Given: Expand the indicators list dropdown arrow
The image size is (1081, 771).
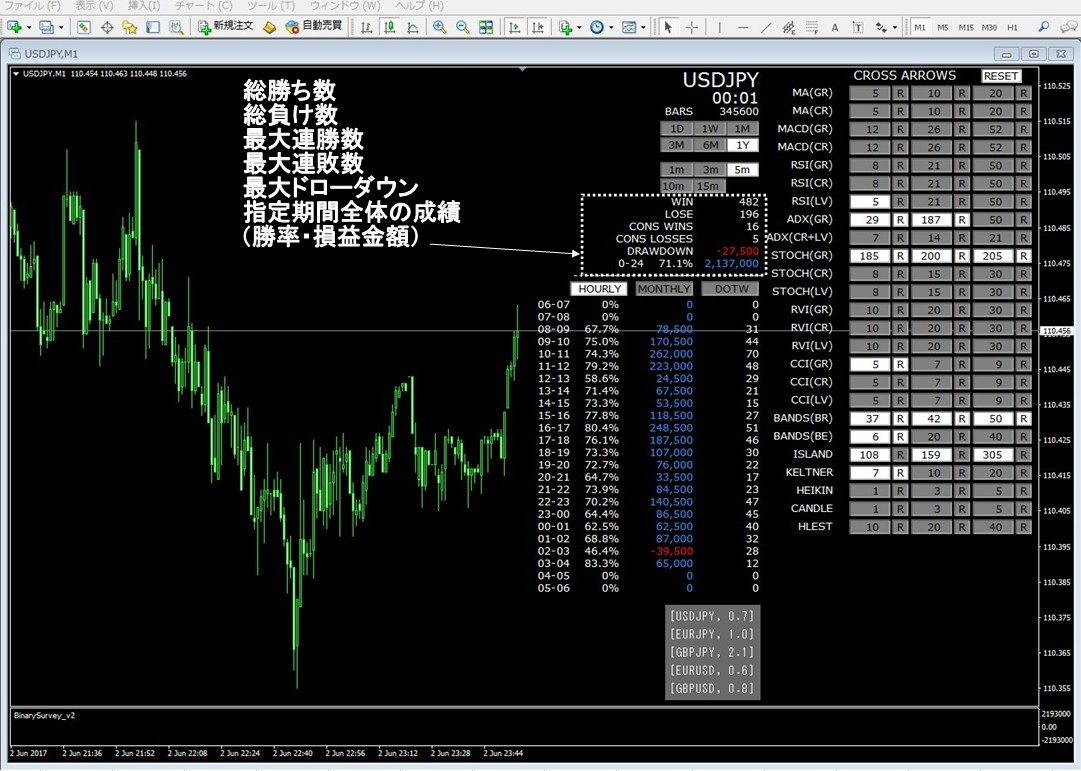Looking at the screenshot, I should pyautogui.click(x=578, y=28).
